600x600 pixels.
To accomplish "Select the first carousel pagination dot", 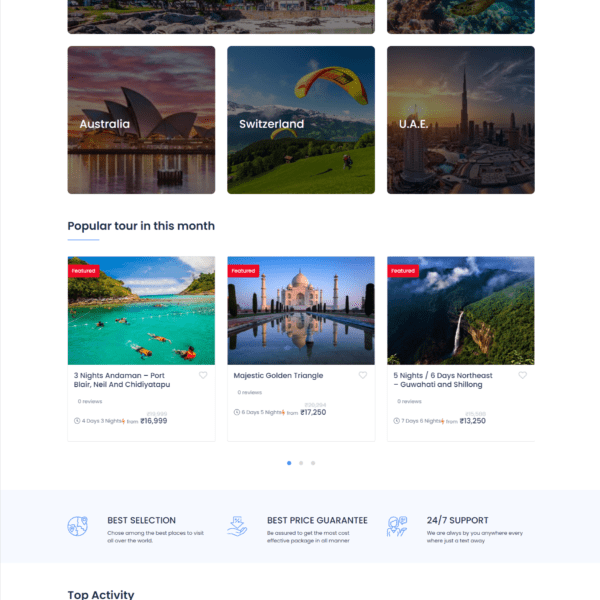I will [289, 463].
